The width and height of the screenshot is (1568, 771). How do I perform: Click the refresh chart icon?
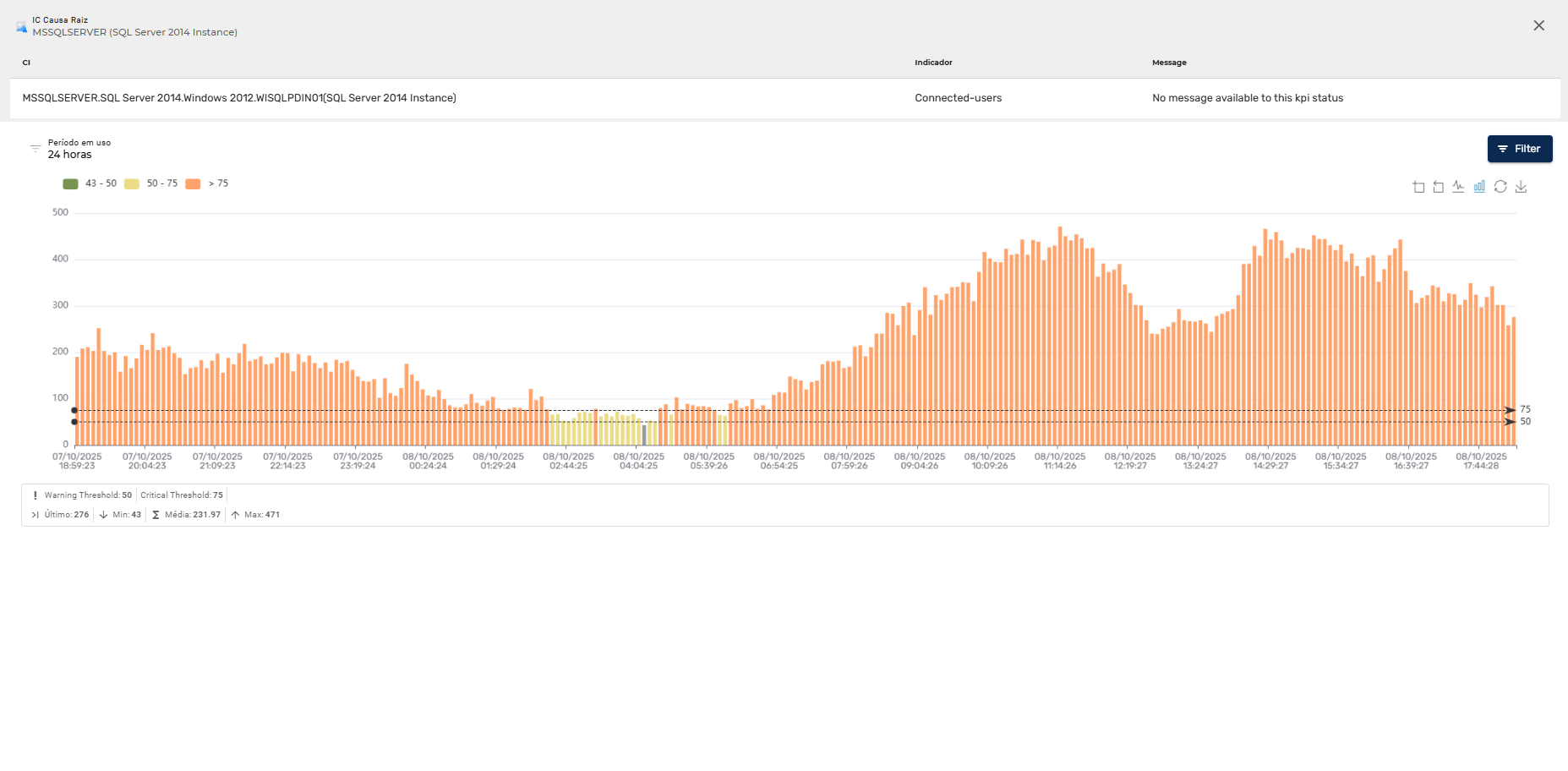click(x=1500, y=187)
